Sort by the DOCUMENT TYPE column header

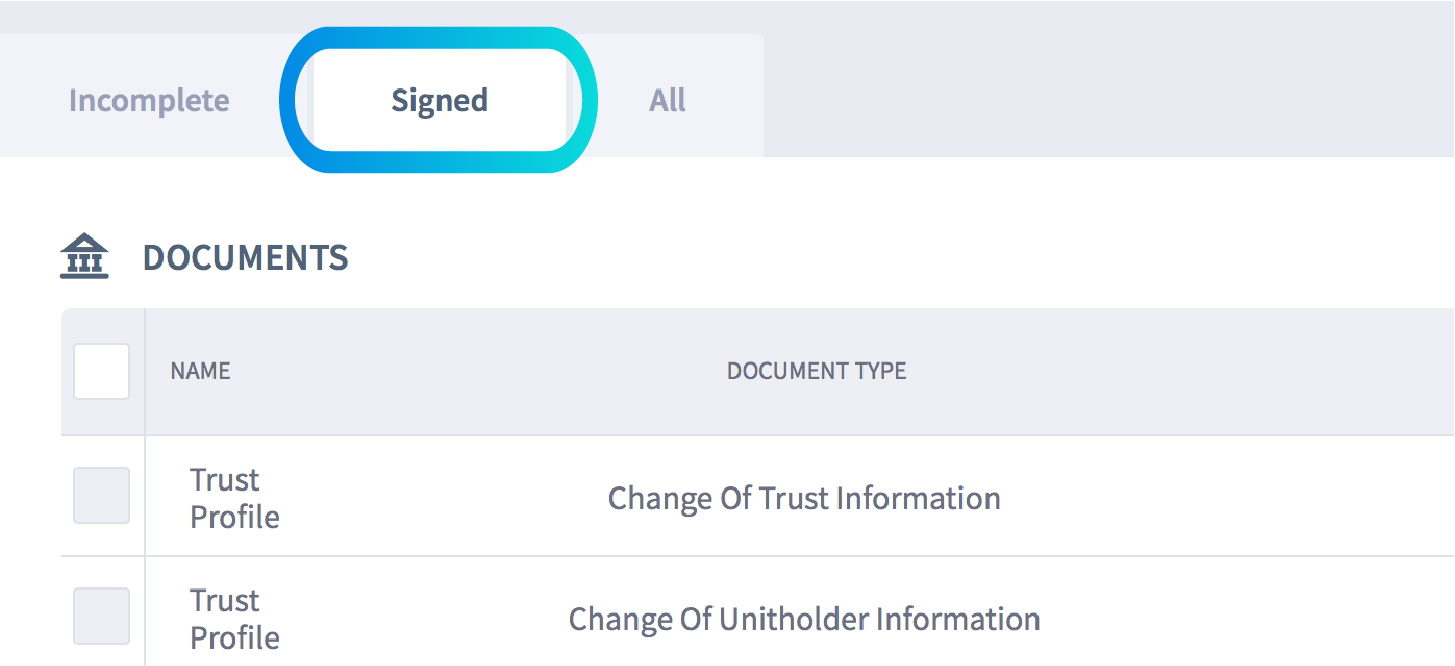click(816, 371)
